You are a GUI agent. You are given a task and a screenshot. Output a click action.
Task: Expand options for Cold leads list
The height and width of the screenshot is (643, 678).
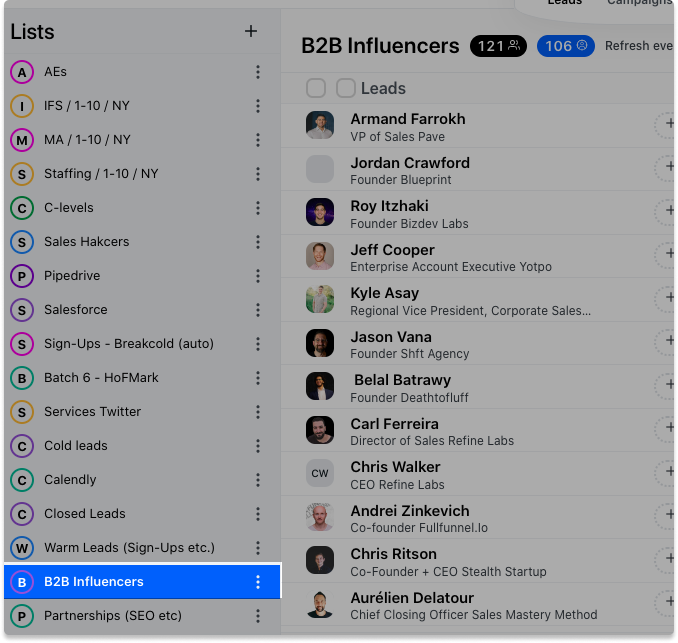[258, 446]
